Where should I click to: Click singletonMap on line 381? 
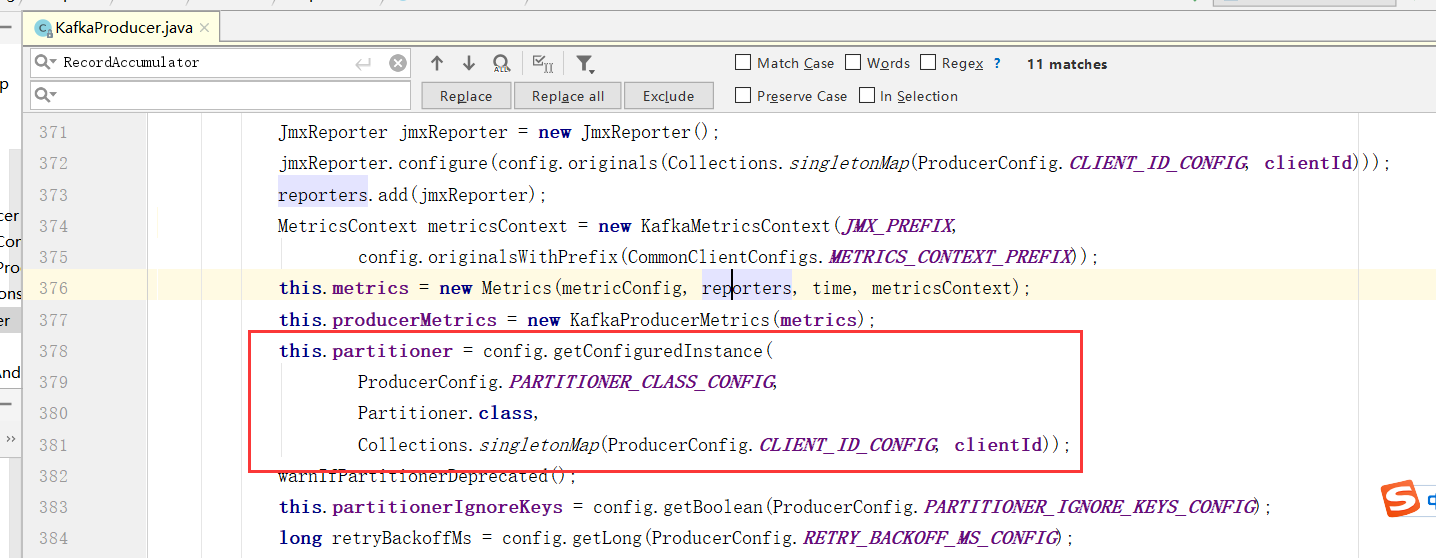(539, 444)
